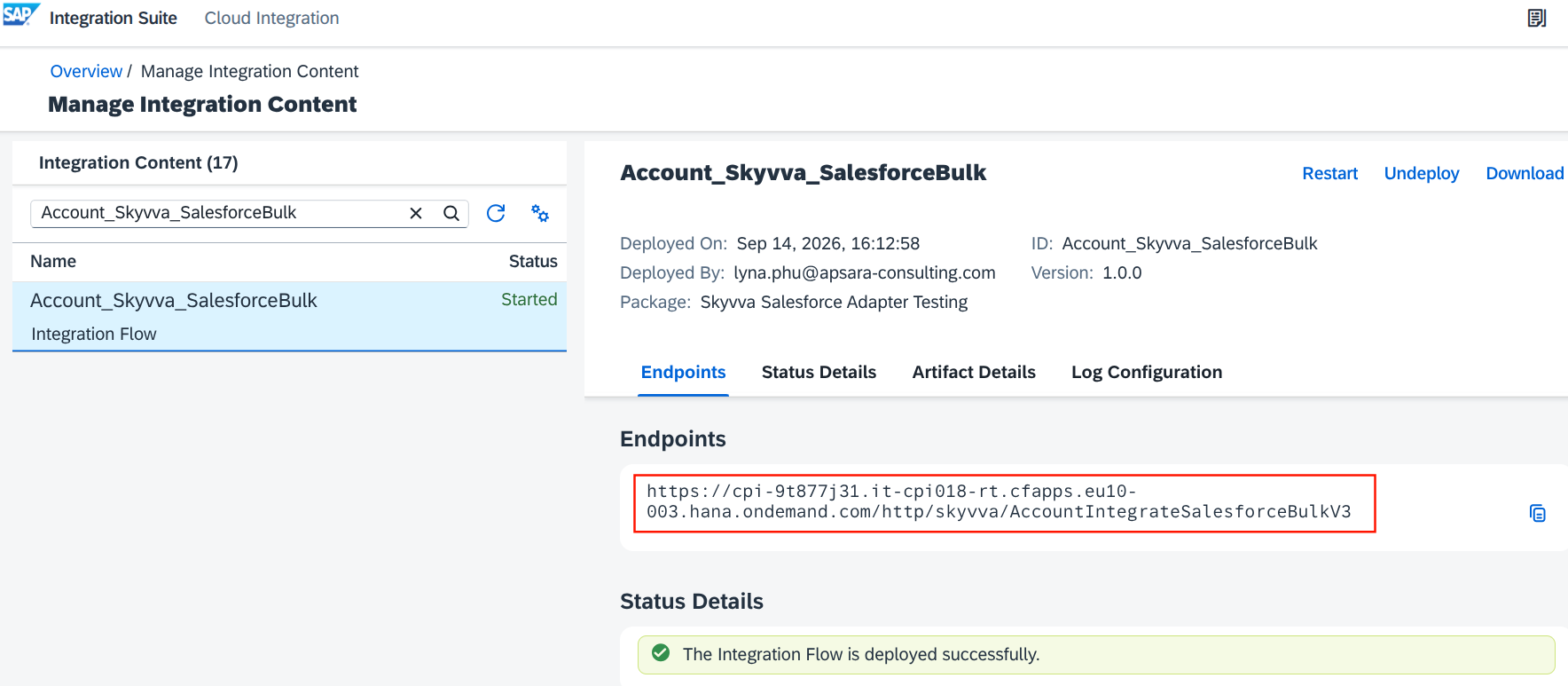The image size is (1568, 686).
Task: Clear the search field with the X icon
Action: (416, 213)
